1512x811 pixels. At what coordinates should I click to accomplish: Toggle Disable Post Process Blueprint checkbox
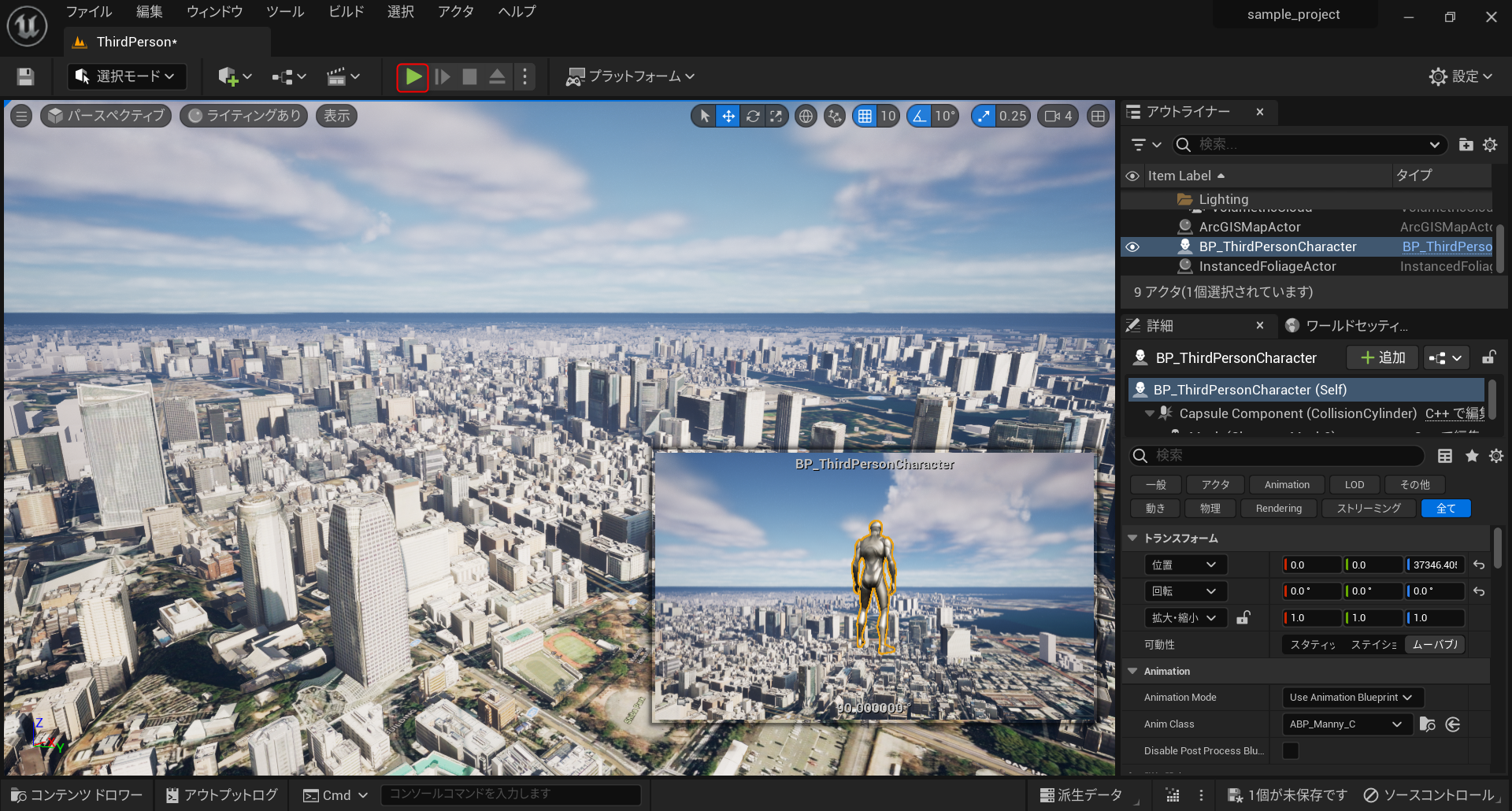[x=1291, y=751]
